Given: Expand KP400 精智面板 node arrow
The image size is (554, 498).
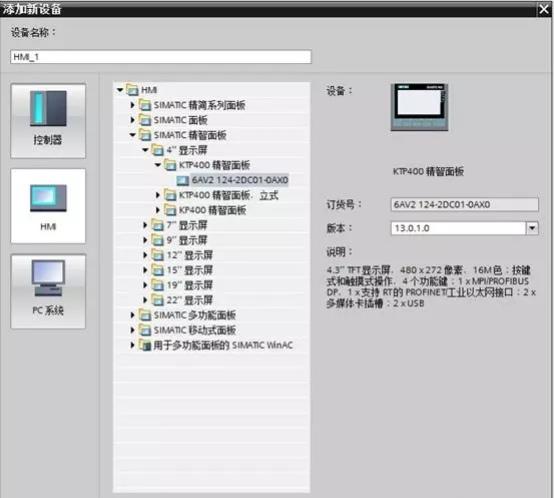Looking at the screenshot, I should click(x=158, y=210).
